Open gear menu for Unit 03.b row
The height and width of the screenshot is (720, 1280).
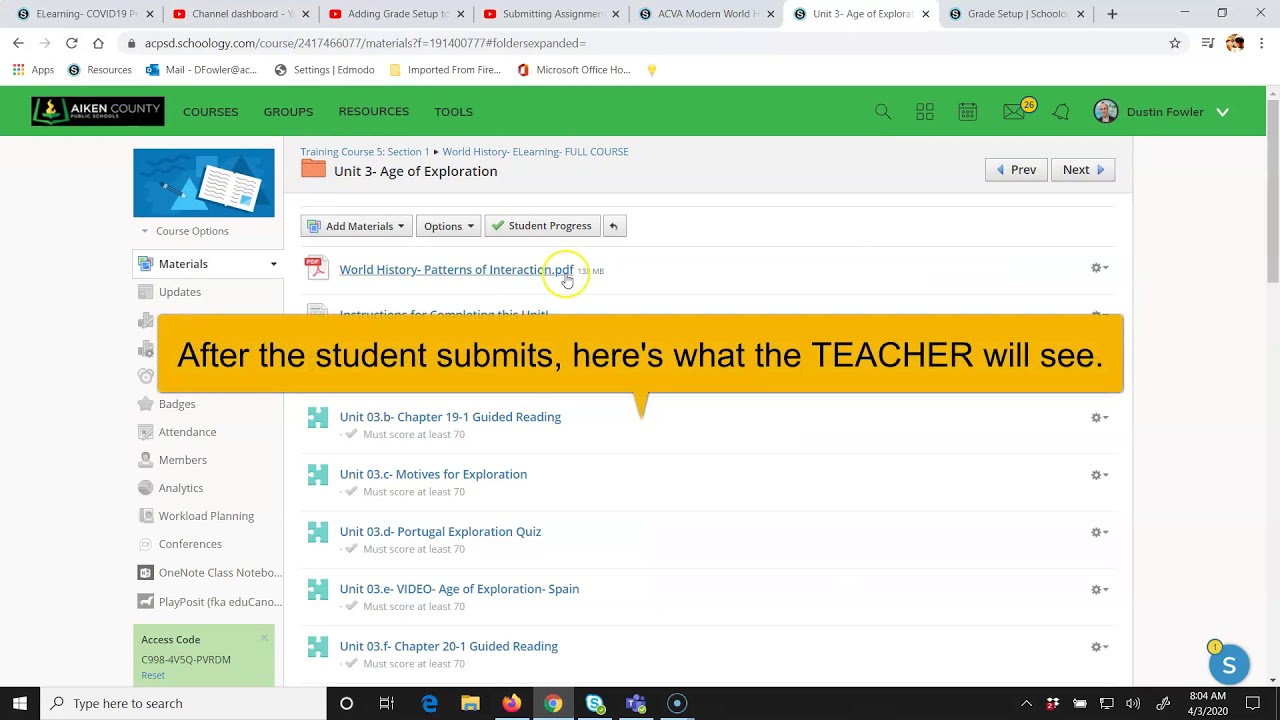[x=1099, y=418]
